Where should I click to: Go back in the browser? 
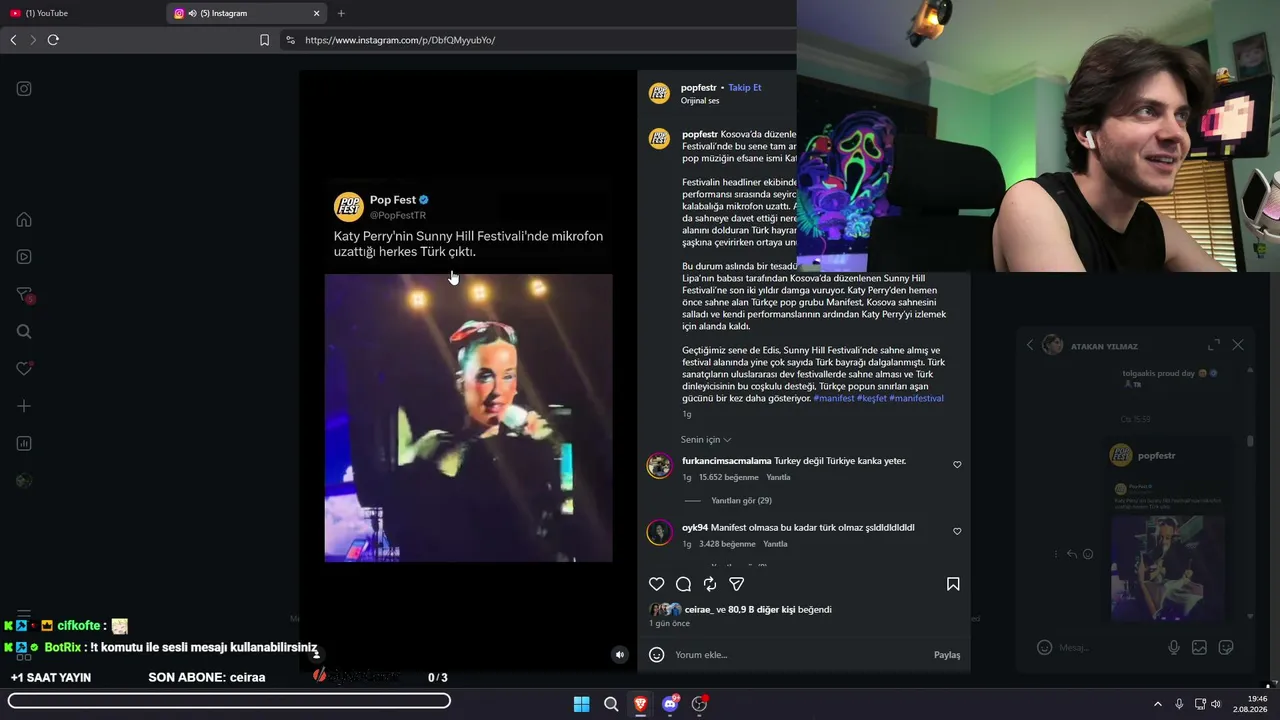(13, 40)
